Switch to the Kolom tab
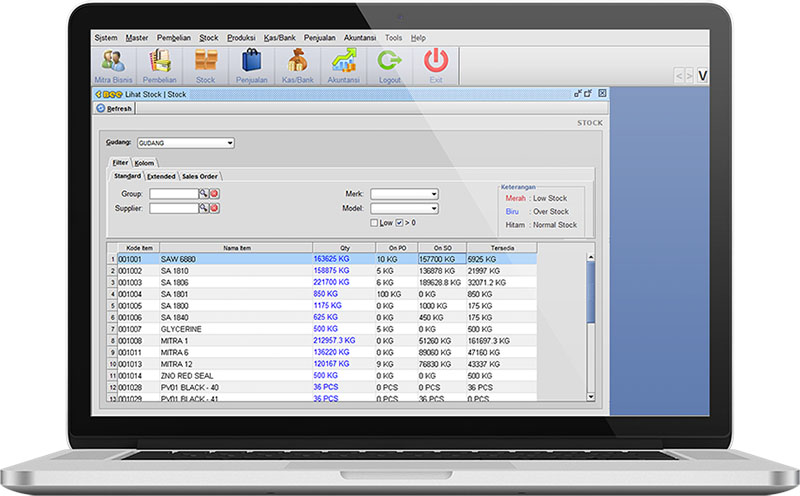The height and width of the screenshot is (496, 800). coord(145,162)
